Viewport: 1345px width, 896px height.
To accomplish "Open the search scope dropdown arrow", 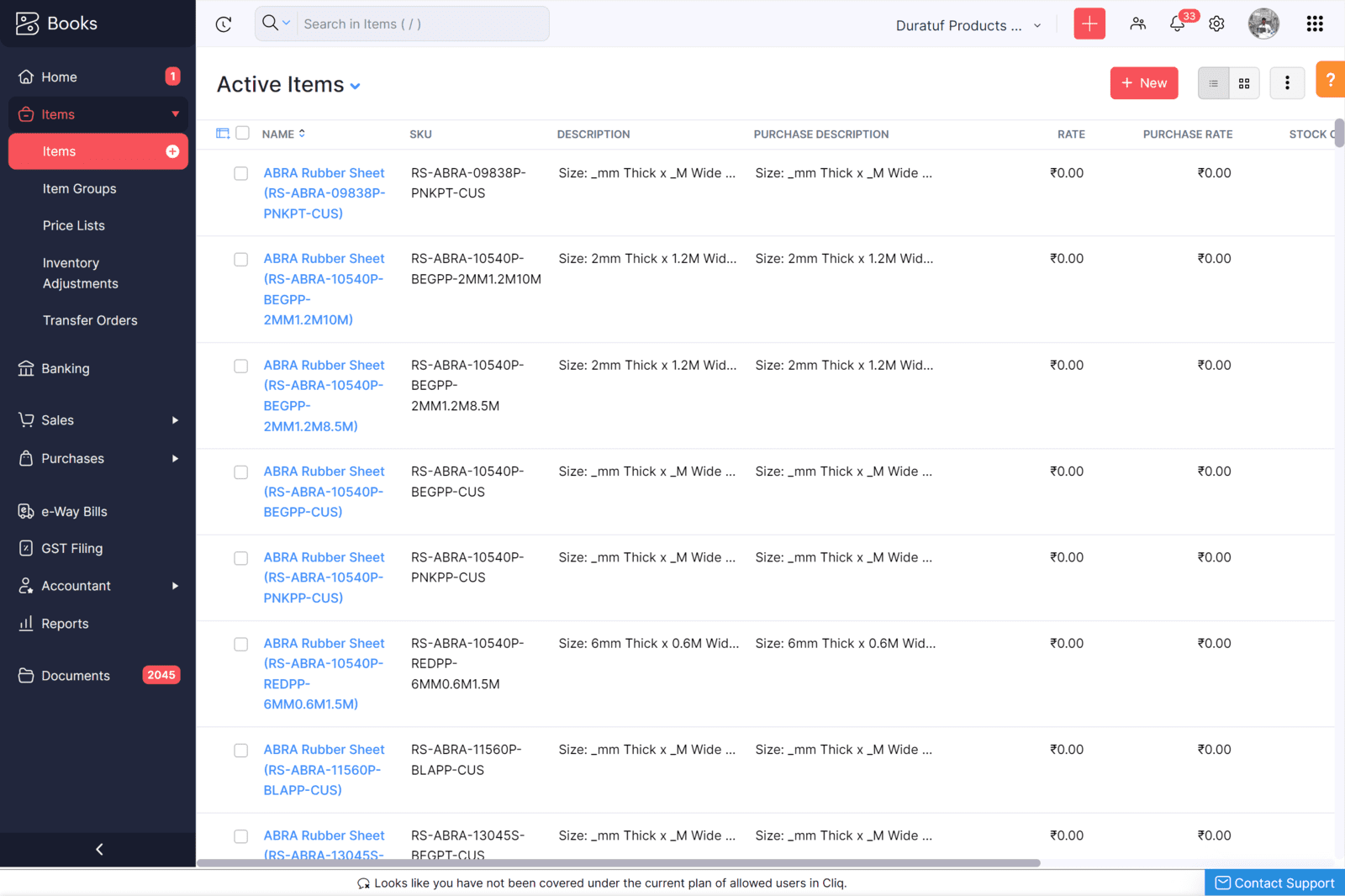I will (x=287, y=23).
